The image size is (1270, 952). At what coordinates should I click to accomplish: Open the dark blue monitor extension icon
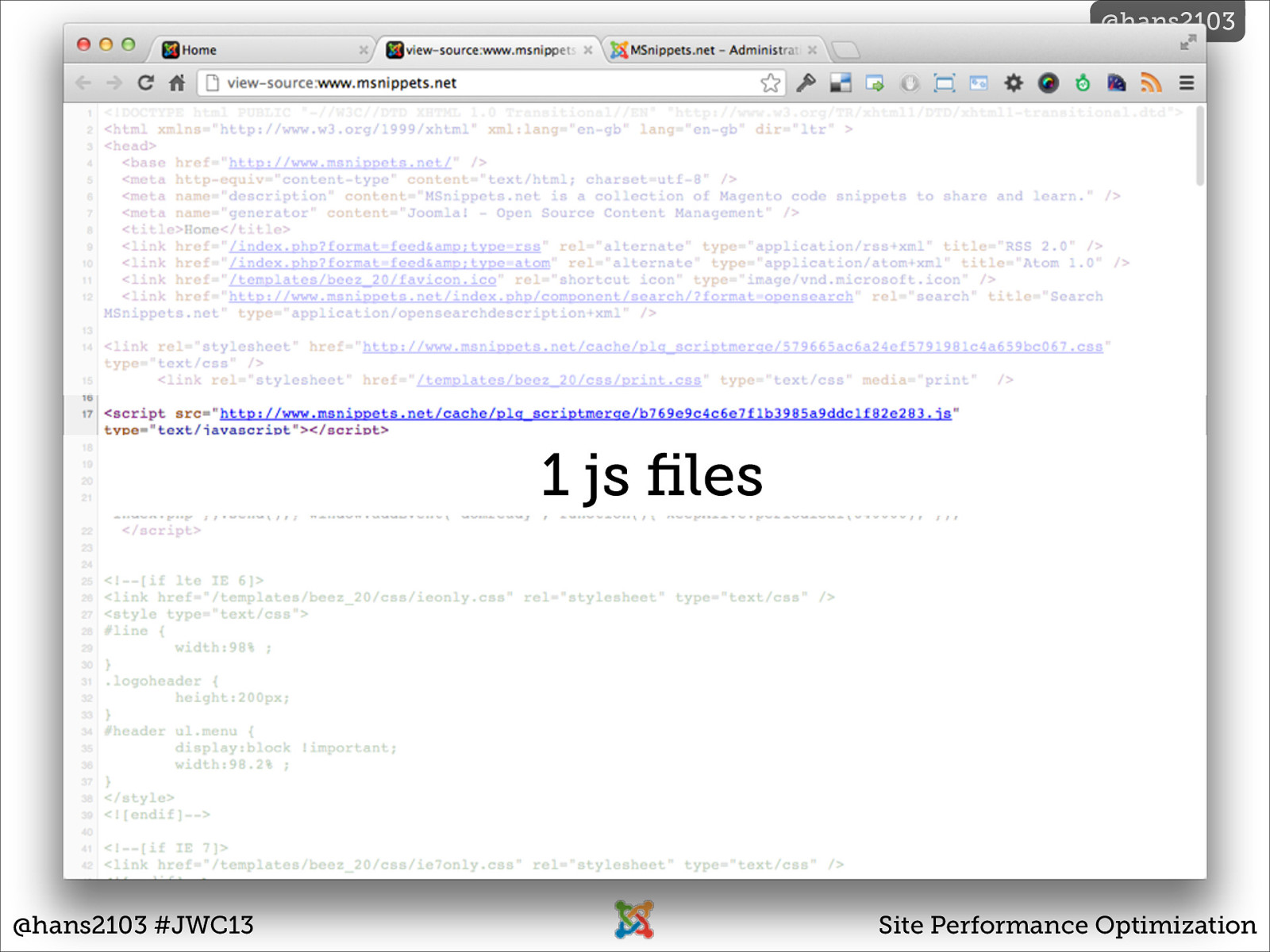(x=1117, y=83)
